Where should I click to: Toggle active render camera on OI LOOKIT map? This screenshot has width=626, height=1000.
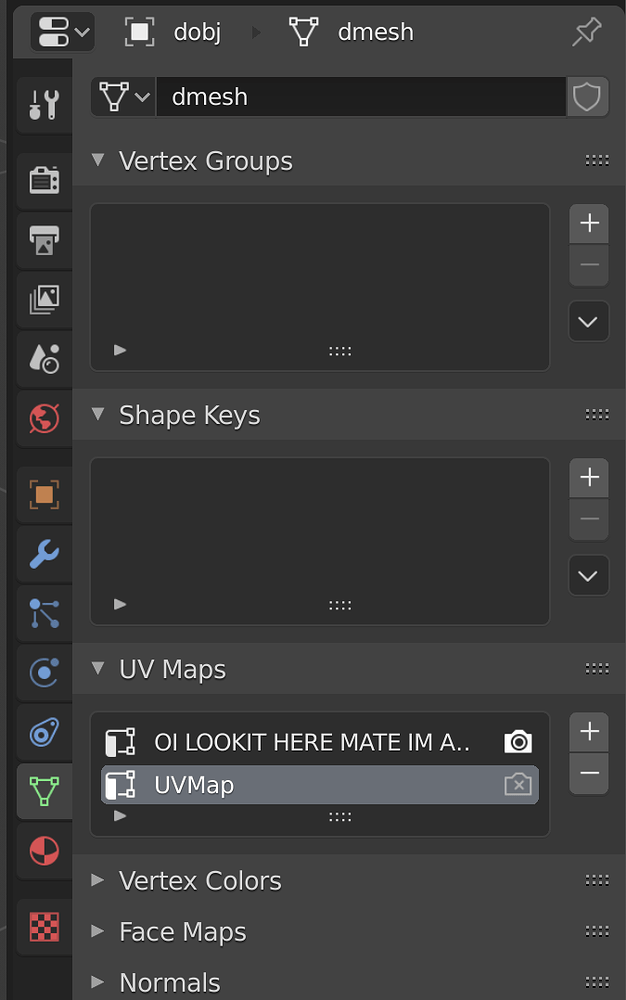(518, 742)
